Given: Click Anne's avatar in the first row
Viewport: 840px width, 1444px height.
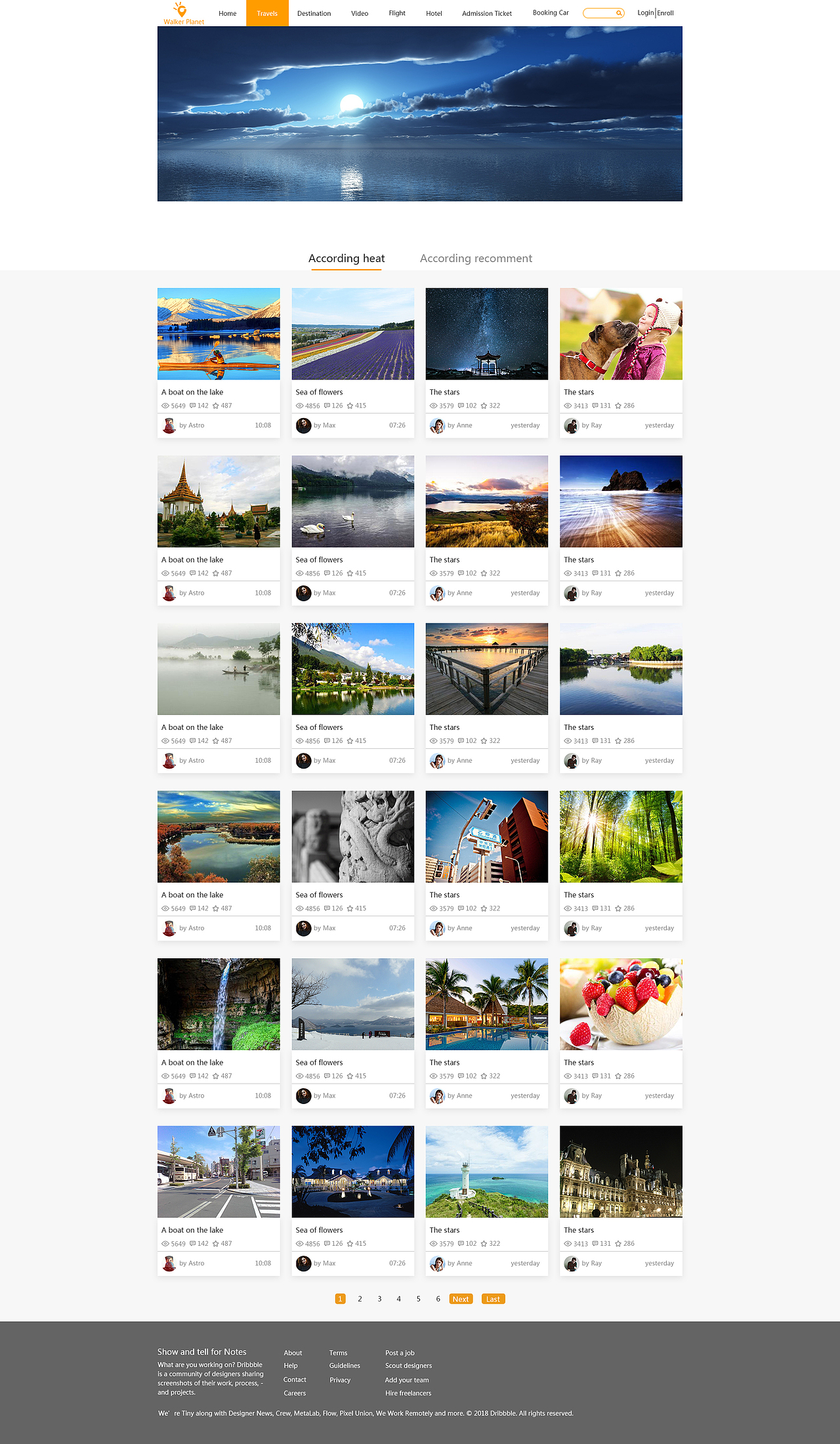Looking at the screenshot, I should click(x=437, y=425).
